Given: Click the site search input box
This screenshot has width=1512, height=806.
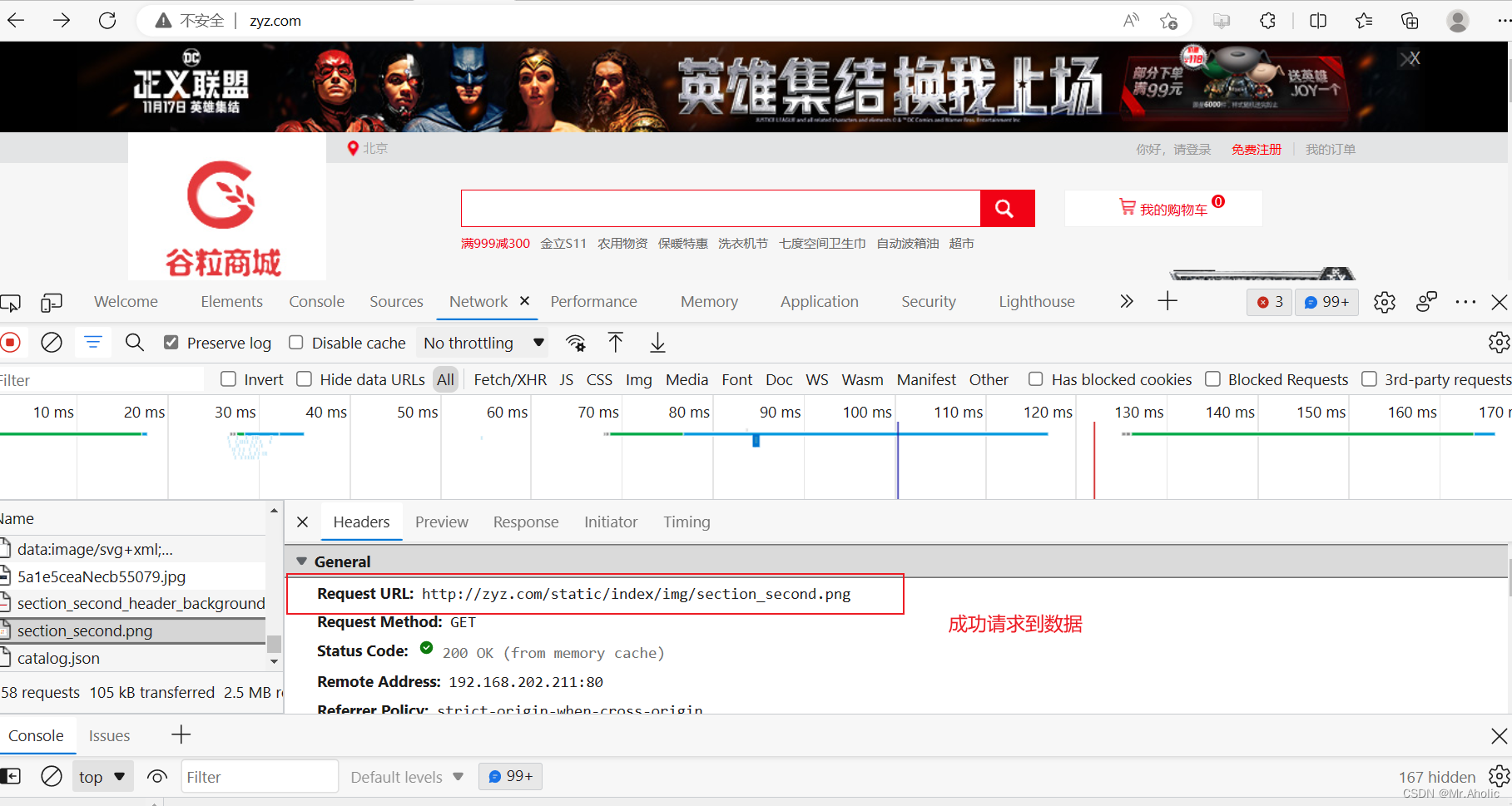Looking at the screenshot, I should click(x=721, y=208).
